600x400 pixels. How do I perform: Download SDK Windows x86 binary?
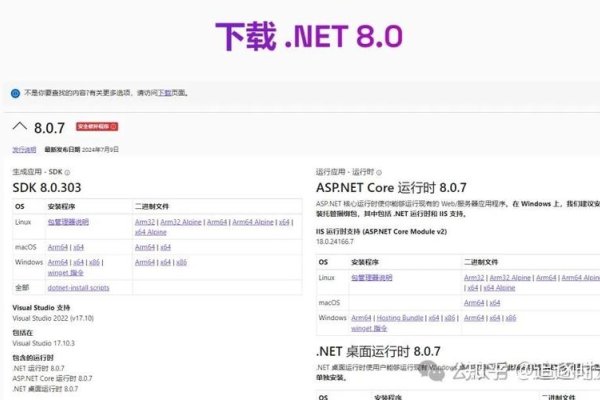[181, 262]
